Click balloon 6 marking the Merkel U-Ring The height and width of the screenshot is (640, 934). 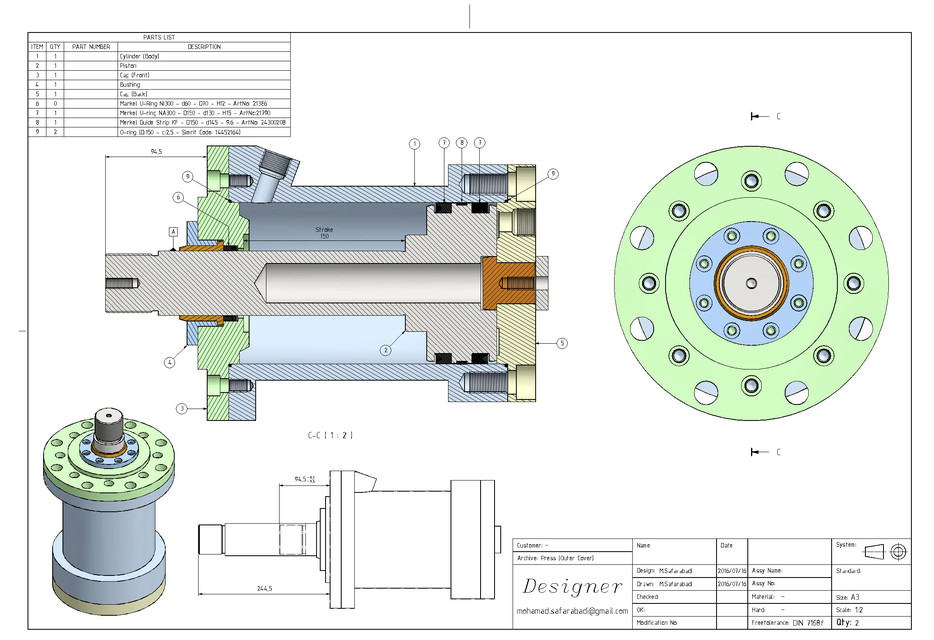point(178,197)
